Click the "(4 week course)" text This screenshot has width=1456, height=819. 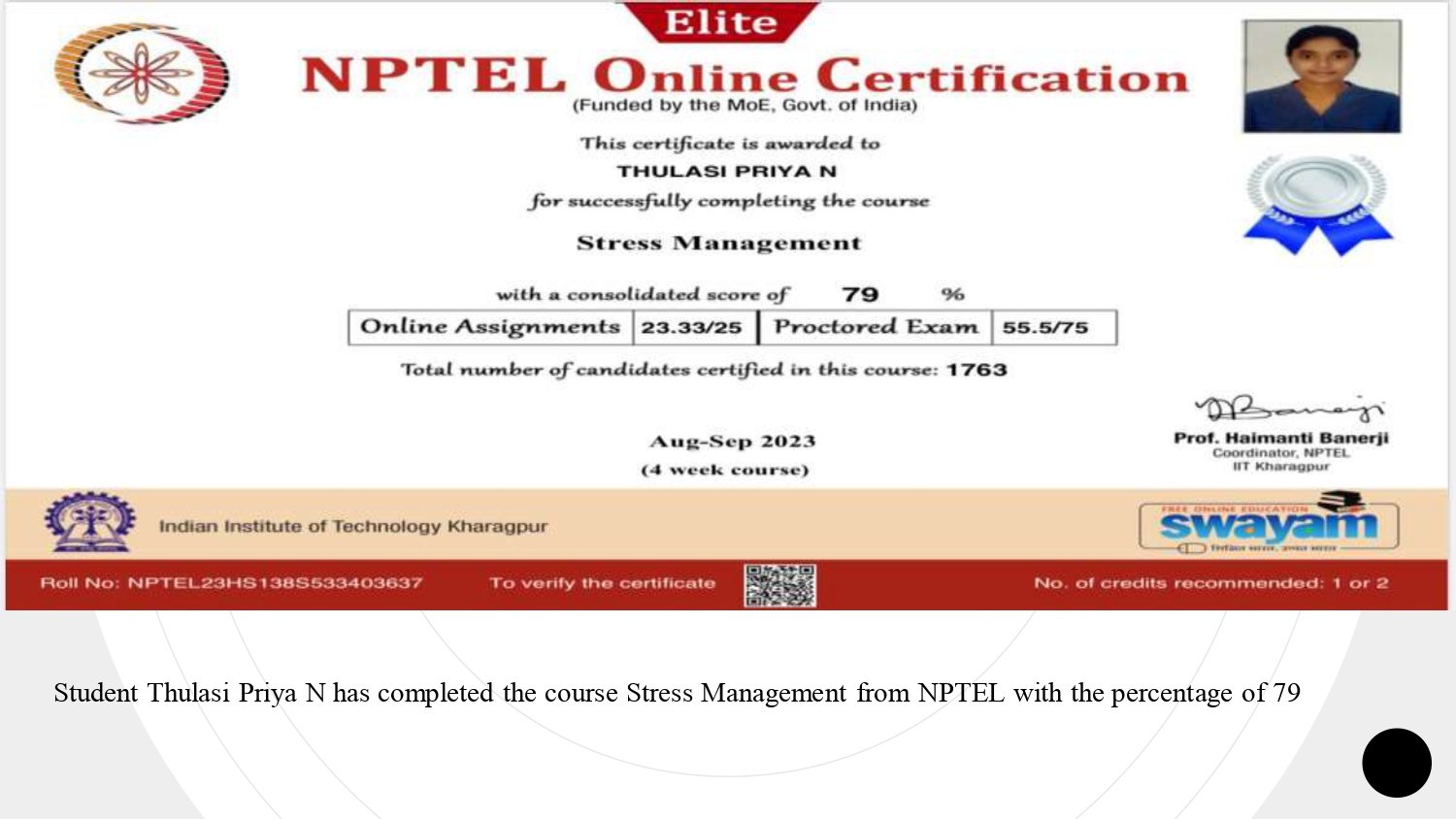[724, 470]
